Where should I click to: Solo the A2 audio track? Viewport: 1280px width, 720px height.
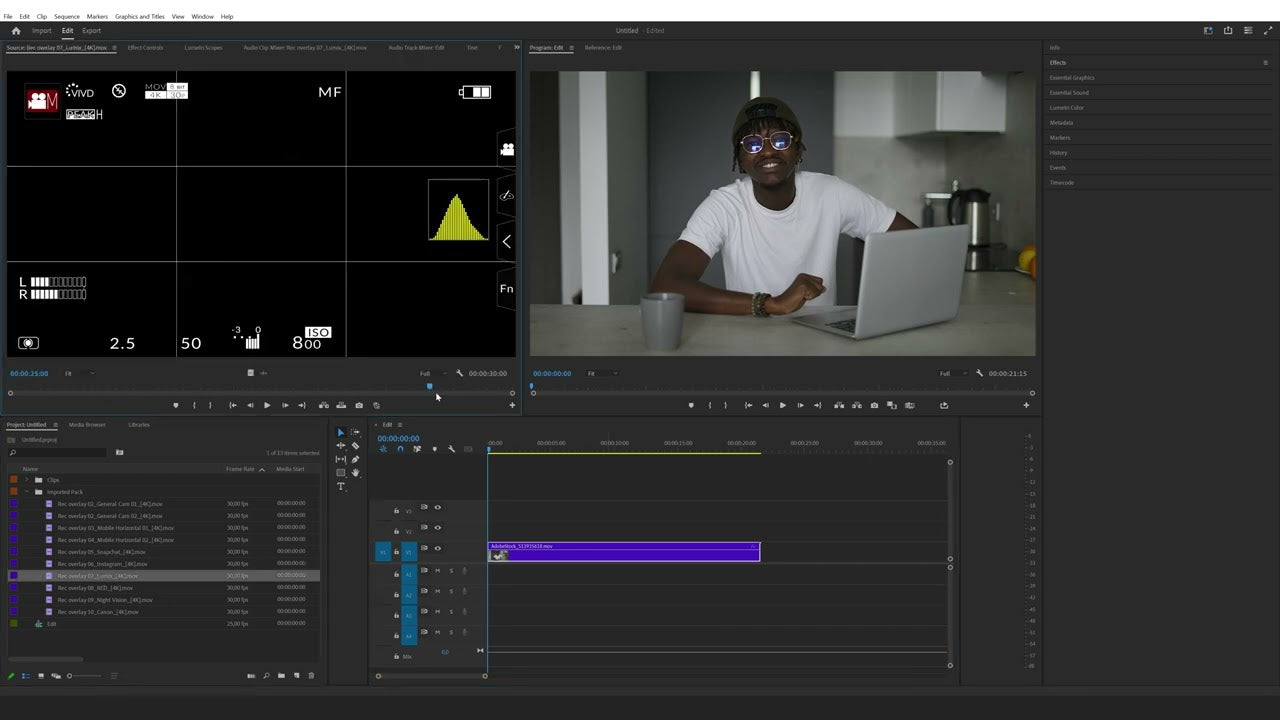click(451, 592)
